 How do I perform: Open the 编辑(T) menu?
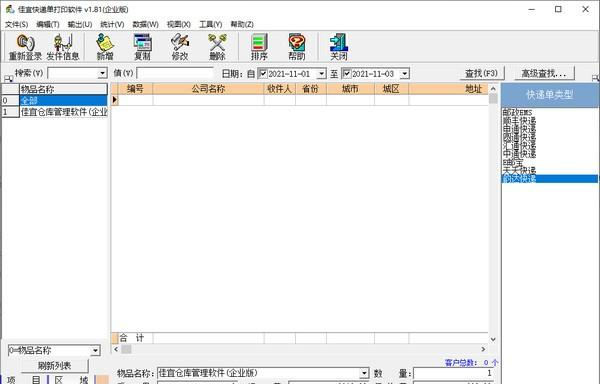[x=48, y=24]
